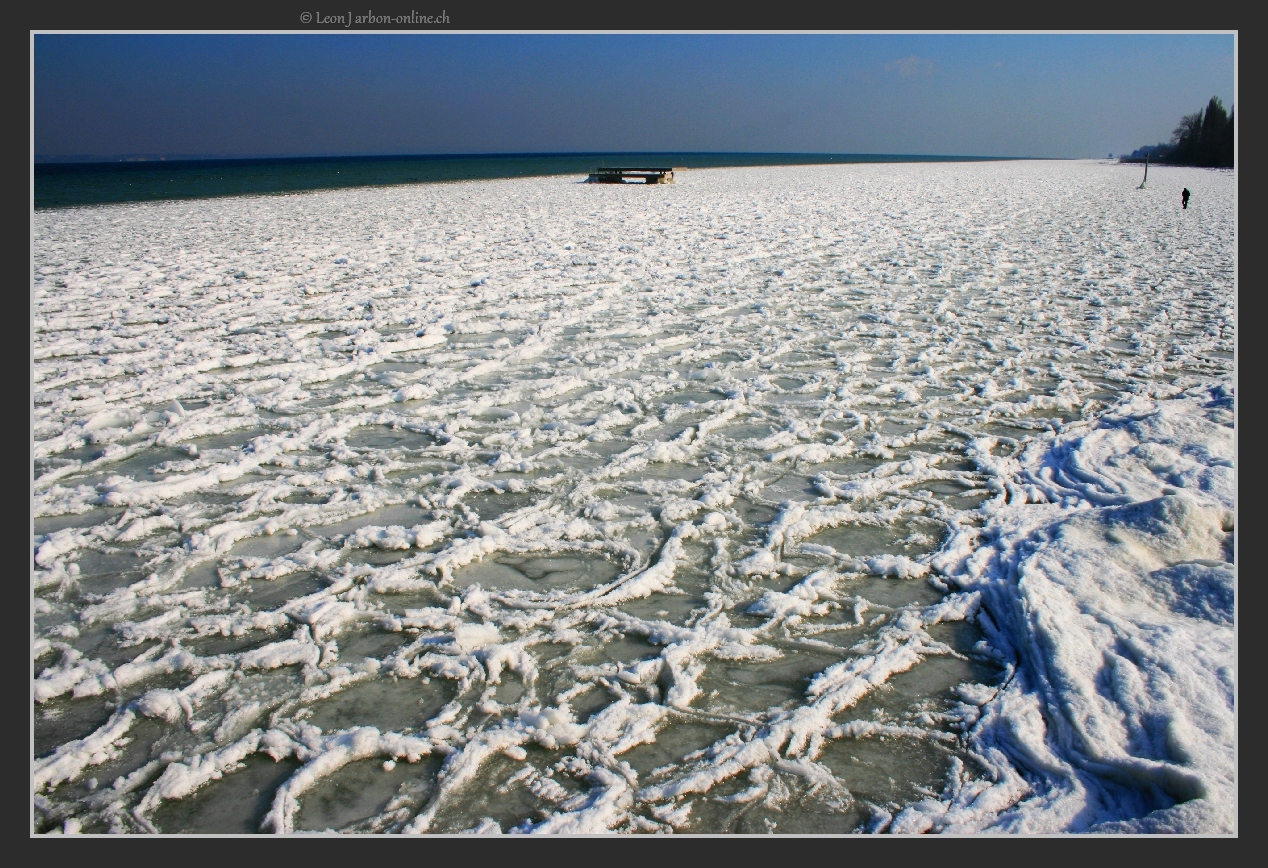Click the "Leon J" name in watermark
Screen dimensions: 1268x868
333,18
